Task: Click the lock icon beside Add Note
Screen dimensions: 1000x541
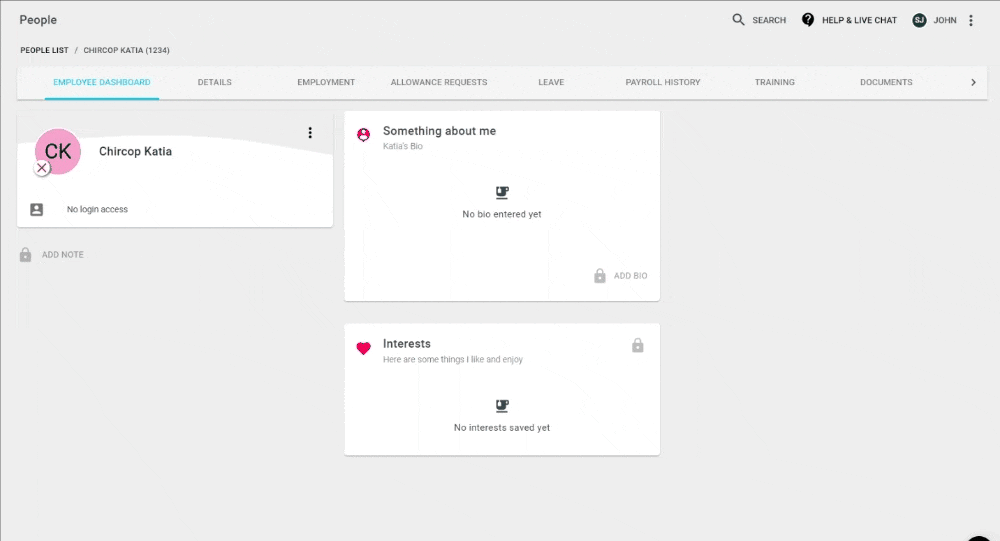Action: point(26,255)
